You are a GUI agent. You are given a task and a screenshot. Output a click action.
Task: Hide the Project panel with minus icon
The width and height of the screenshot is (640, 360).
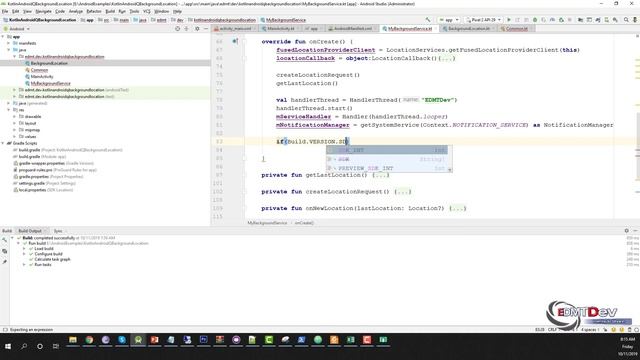coord(206,29)
